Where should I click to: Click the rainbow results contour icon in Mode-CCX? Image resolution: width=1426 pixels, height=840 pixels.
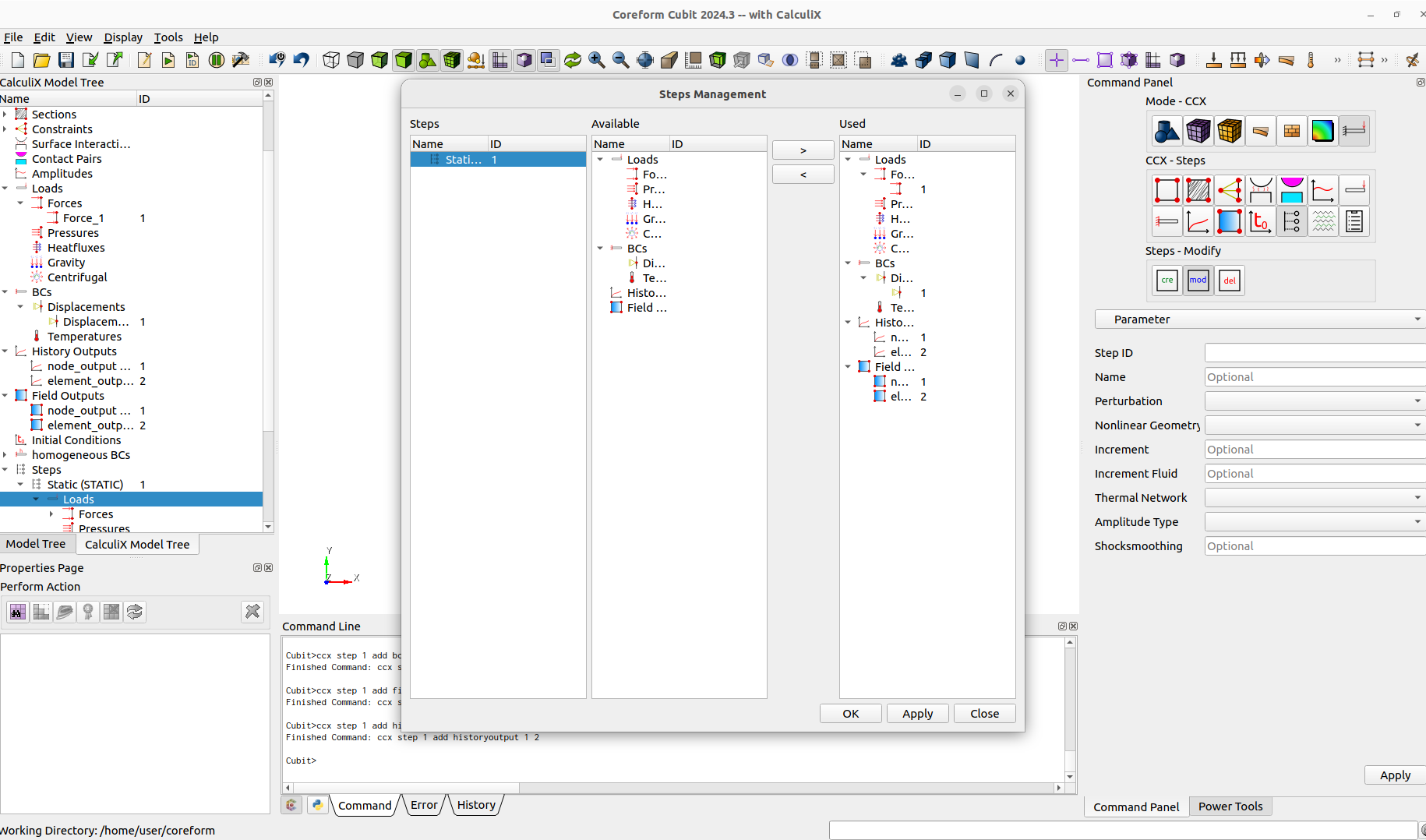pyautogui.click(x=1323, y=131)
